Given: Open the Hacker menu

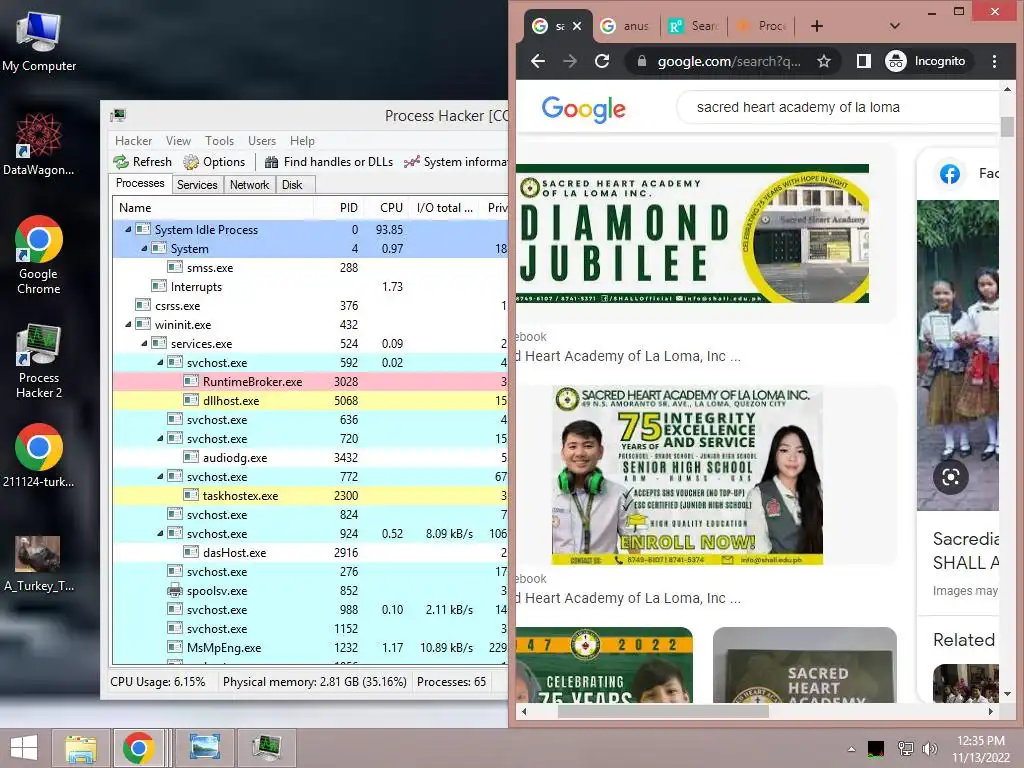Looking at the screenshot, I should tap(133, 141).
